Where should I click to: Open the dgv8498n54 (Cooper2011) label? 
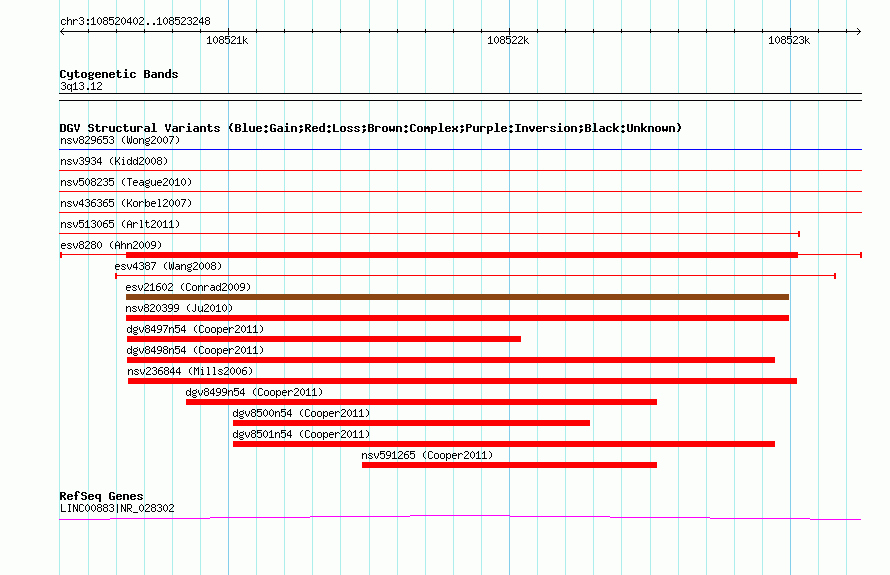[x=195, y=350]
